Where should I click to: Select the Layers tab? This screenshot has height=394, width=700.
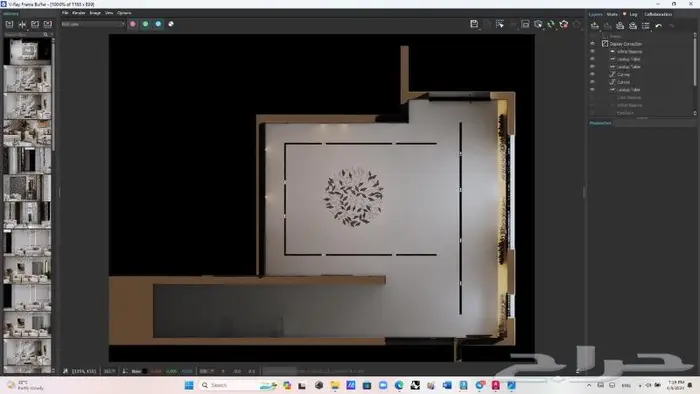(595, 14)
